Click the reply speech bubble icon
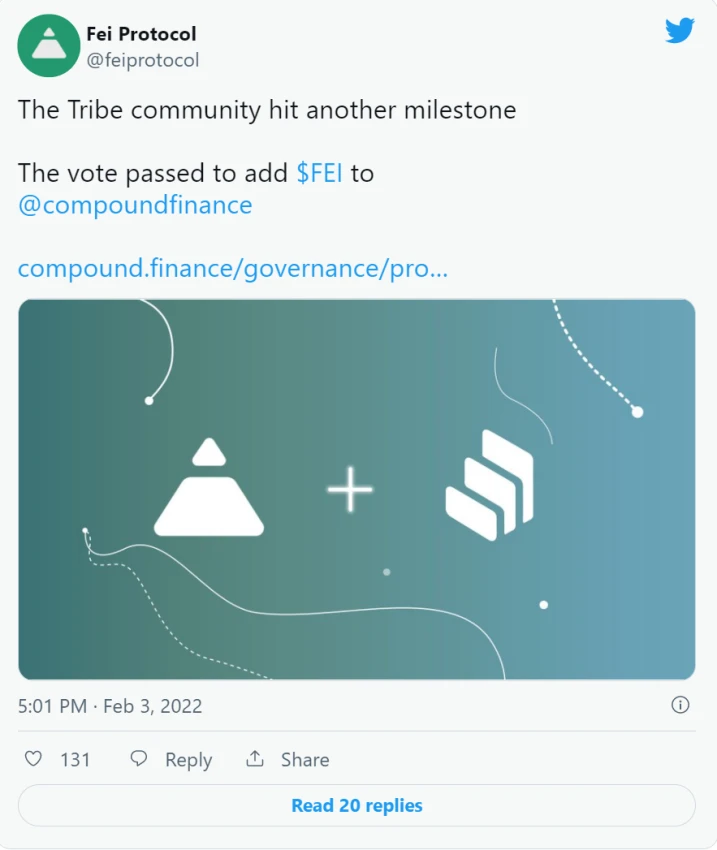717x850 pixels. point(140,759)
